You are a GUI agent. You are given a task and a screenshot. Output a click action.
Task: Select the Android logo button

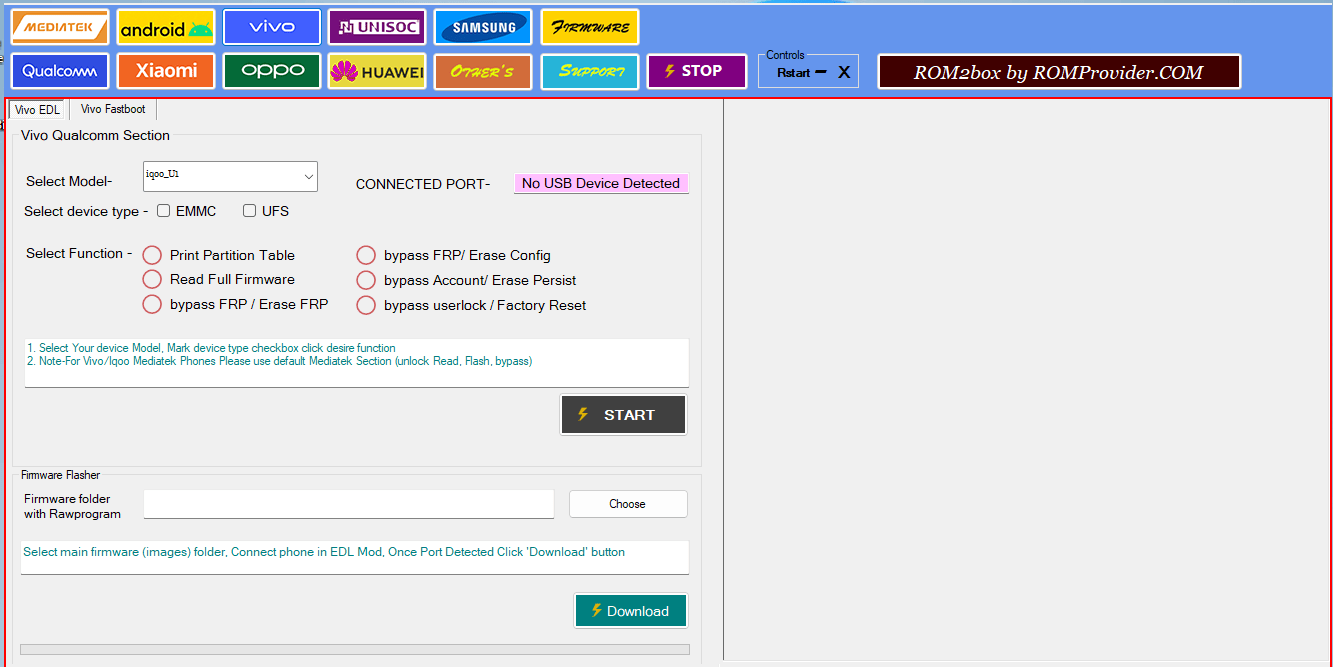tap(166, 27)
